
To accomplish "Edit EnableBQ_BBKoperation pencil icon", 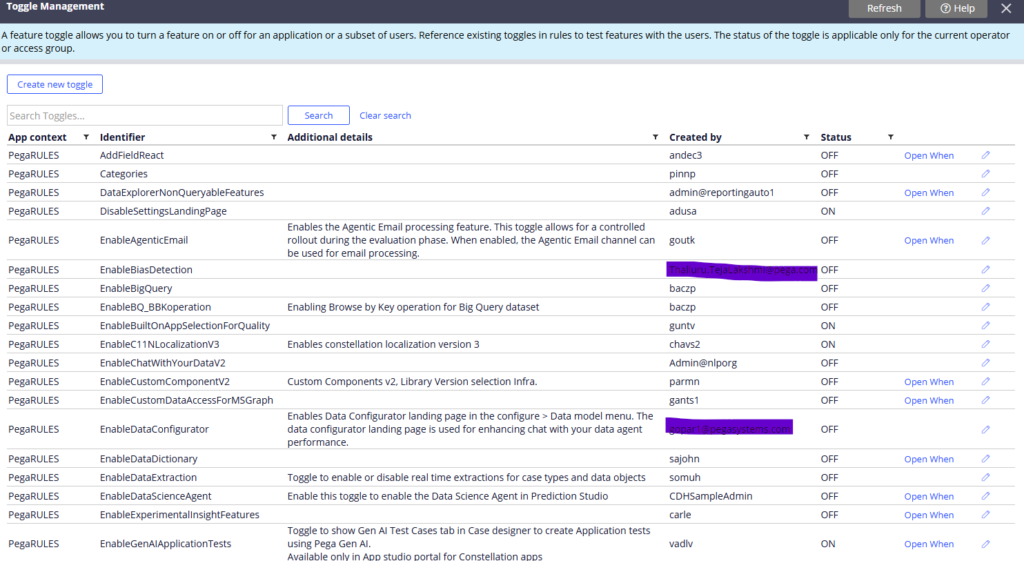I will [x=985, y=307].
